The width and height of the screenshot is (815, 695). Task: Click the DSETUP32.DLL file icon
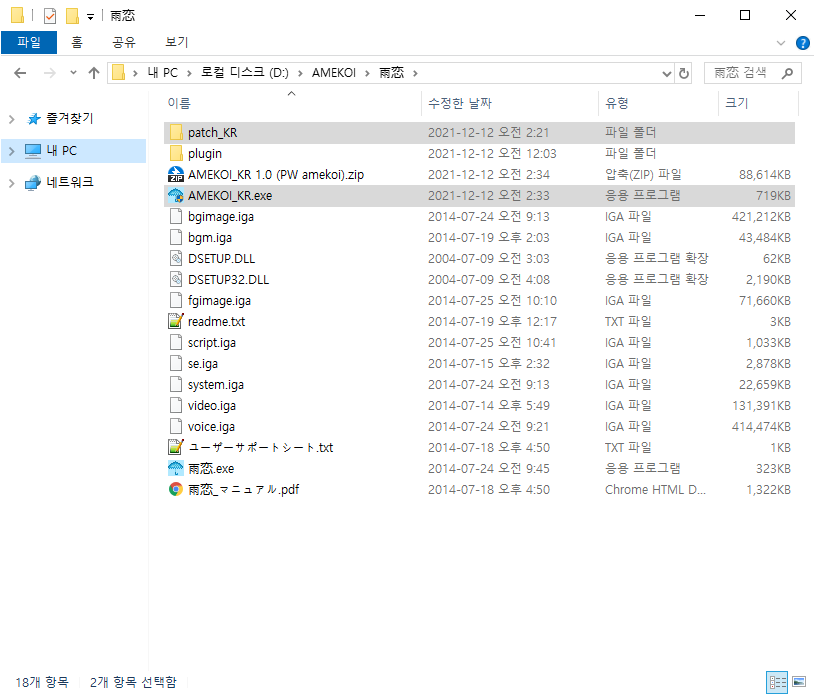[176, 279]
